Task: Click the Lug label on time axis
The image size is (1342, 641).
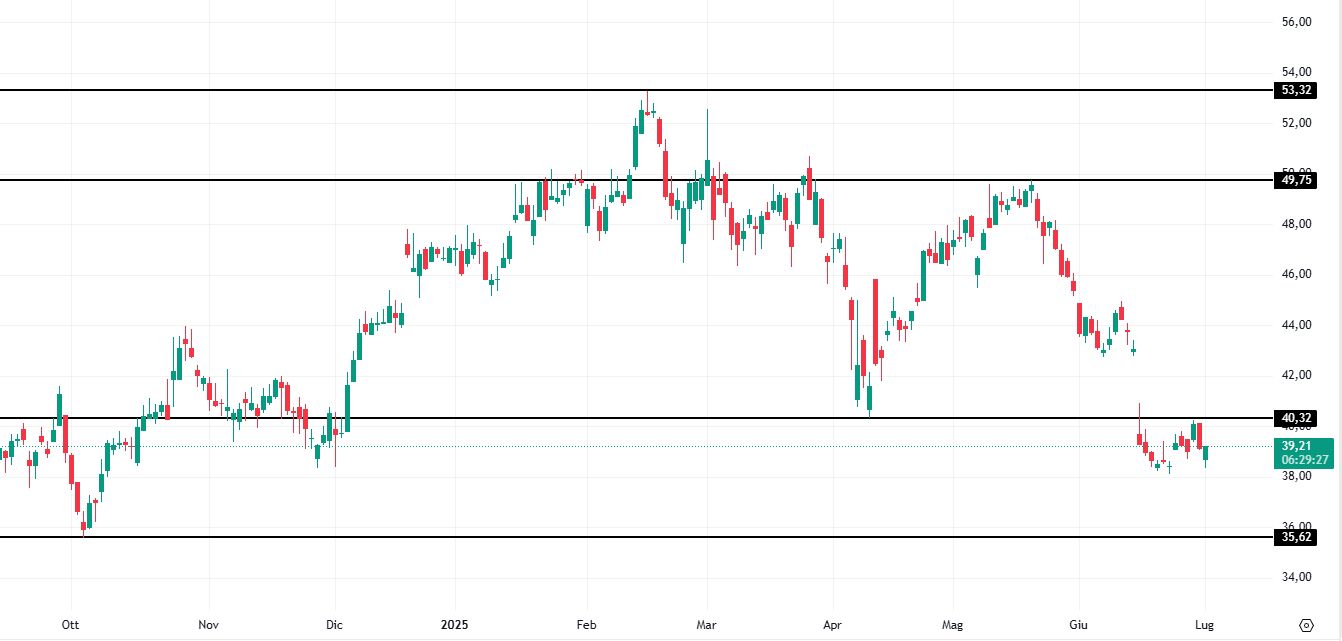Action: (x=1204, y=625)
